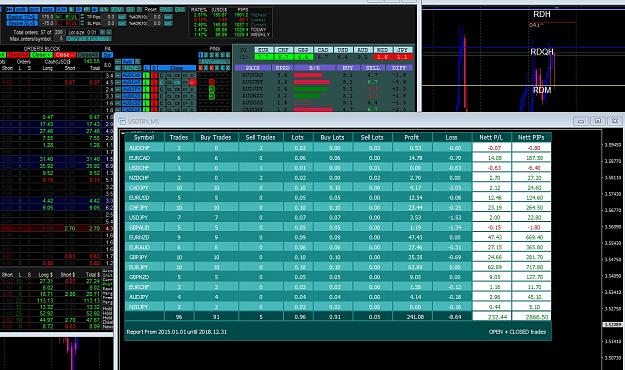Image resolution: width=625 pixels, height=370 pixels.
Task: Click the AUDNZD green strength bar
Action: 307,96
